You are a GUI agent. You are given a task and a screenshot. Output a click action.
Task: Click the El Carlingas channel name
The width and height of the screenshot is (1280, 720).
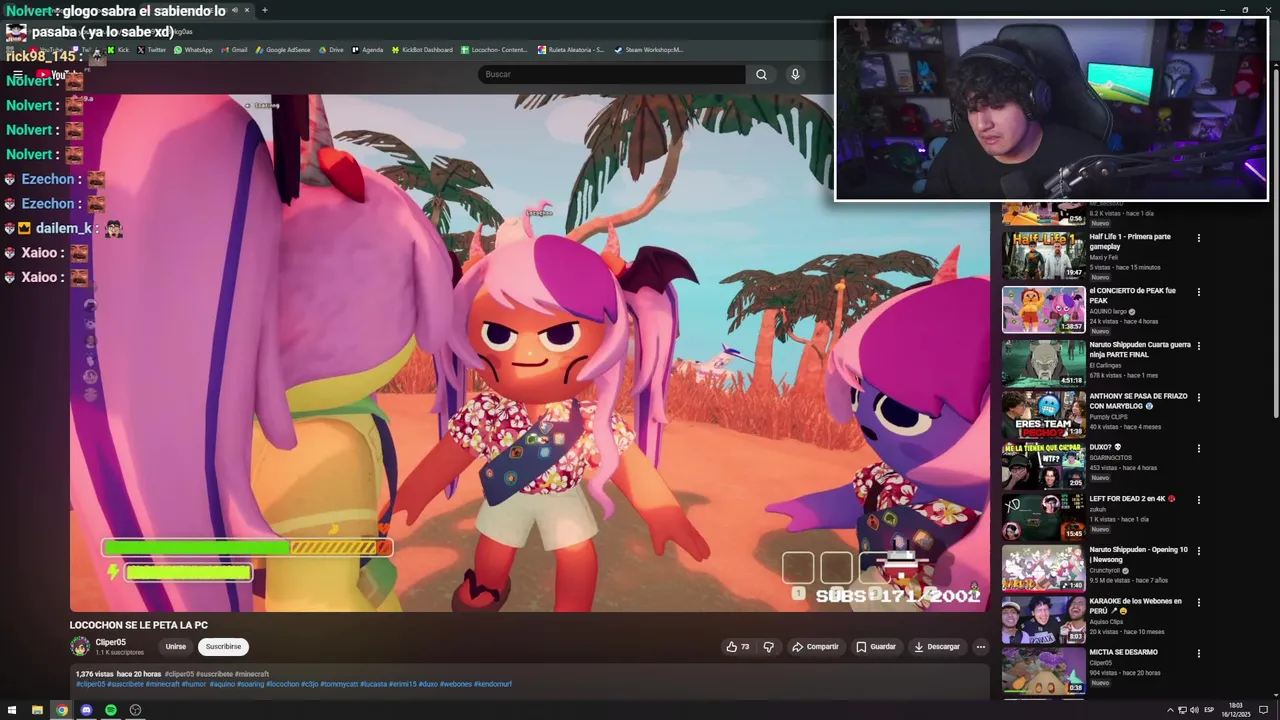(1105, 365)
